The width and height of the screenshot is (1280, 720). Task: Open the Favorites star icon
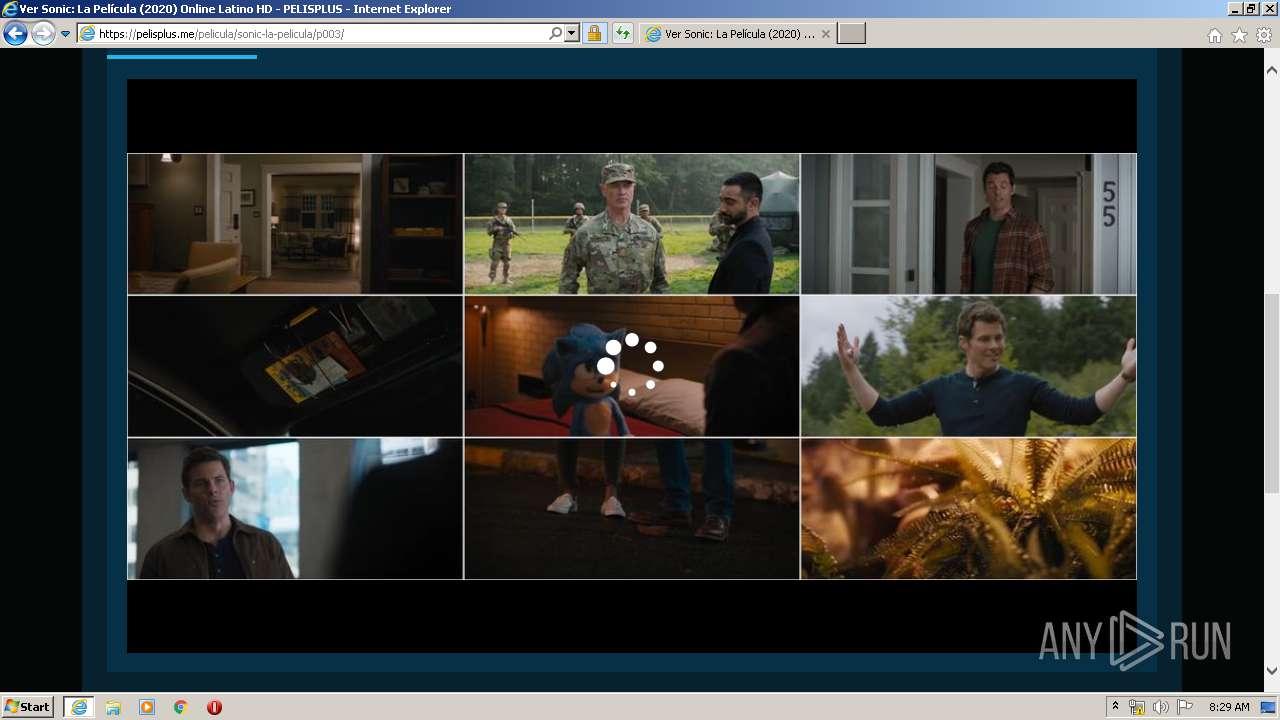[1239, 35]
